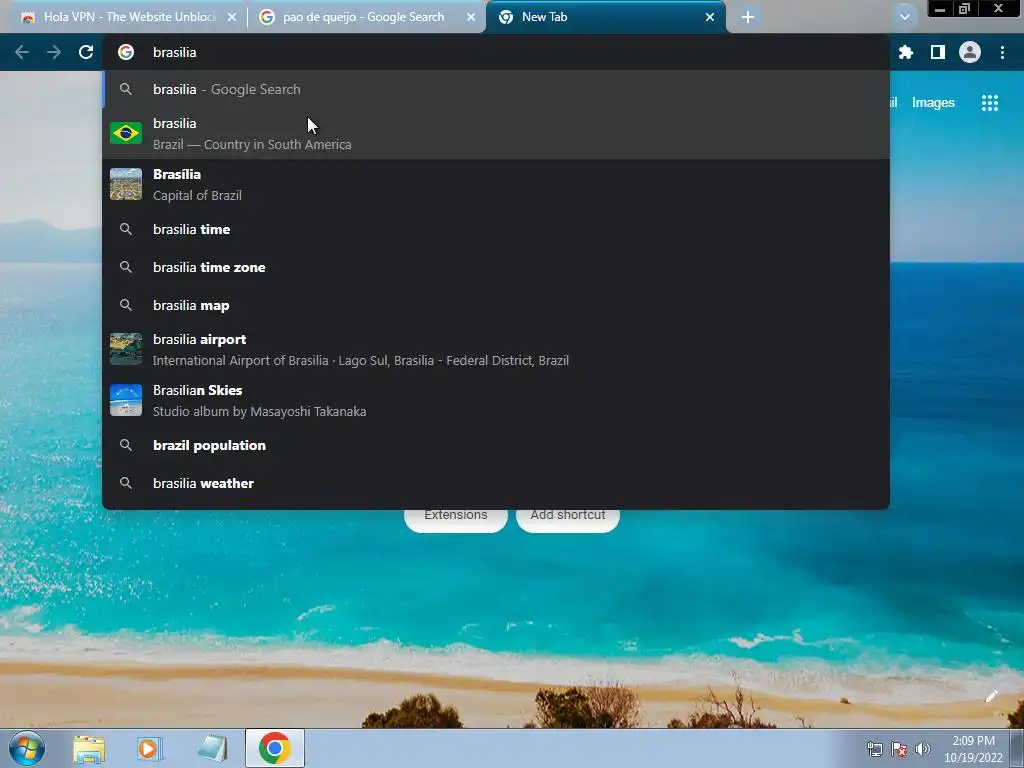Select 'brazil population' suggestion
This screenshot has width=1024, height=768.
[x=496, y=445]
